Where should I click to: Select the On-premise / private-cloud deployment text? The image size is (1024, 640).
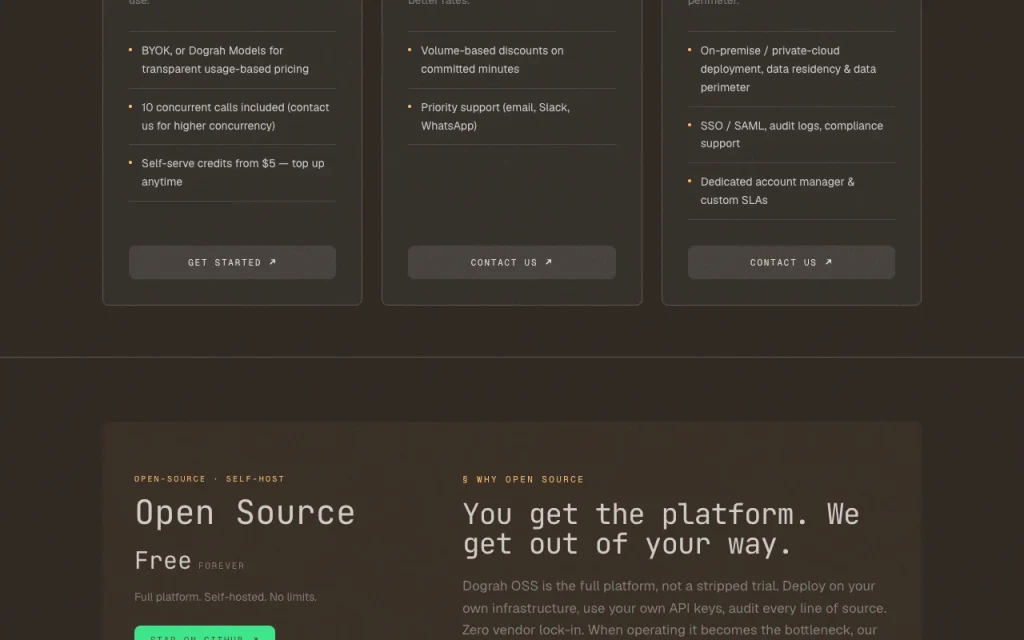pyautogui.click(x=788, y=69)
